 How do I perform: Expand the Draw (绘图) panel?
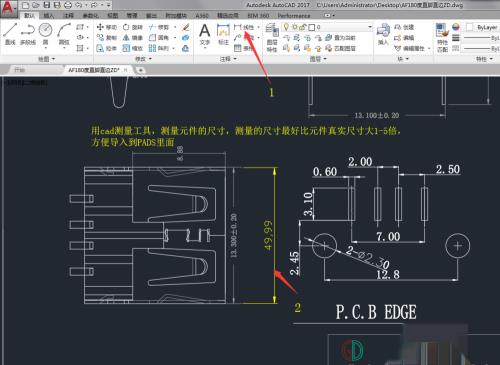[x=46, y=59]
